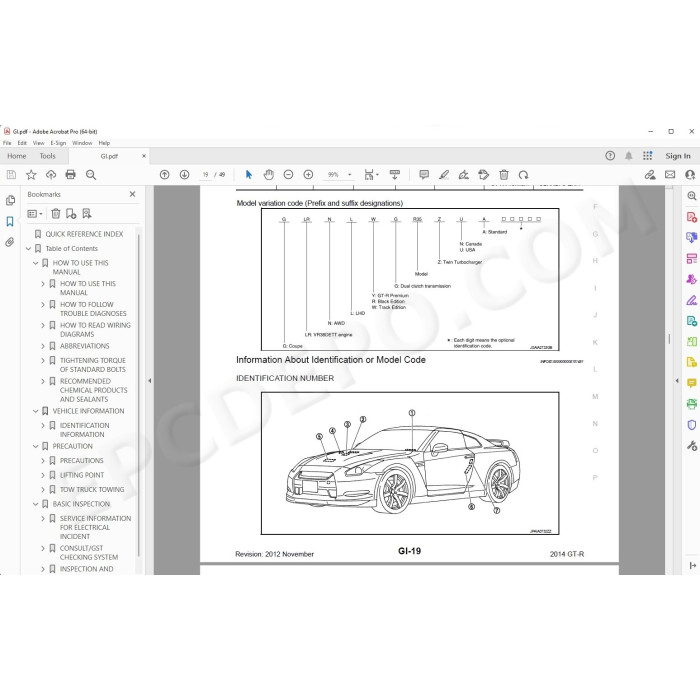Open the sign/draw tool
Image resolution: width=700 pixels, height=700 pixels.
tap(464, 175)
